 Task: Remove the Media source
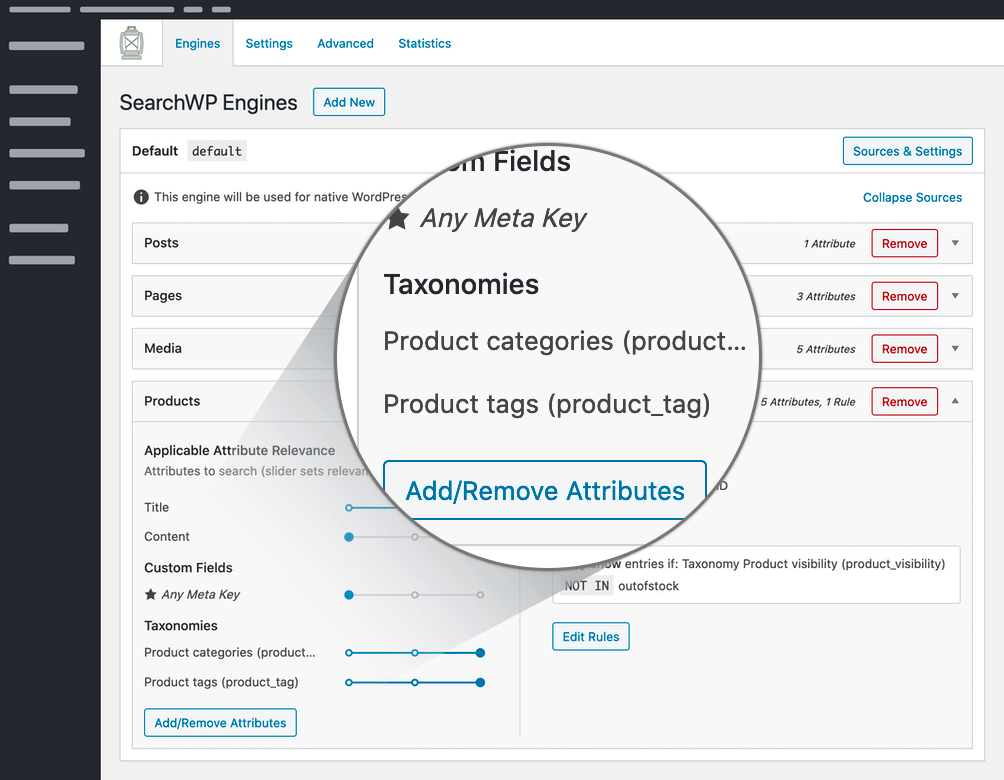(x=904, y=349)
